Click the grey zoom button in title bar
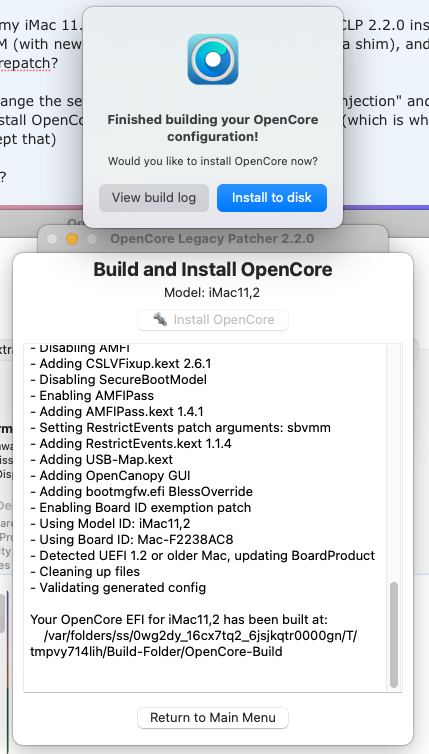The height and width of the screenshot is (754, 429). click(92, 239)
